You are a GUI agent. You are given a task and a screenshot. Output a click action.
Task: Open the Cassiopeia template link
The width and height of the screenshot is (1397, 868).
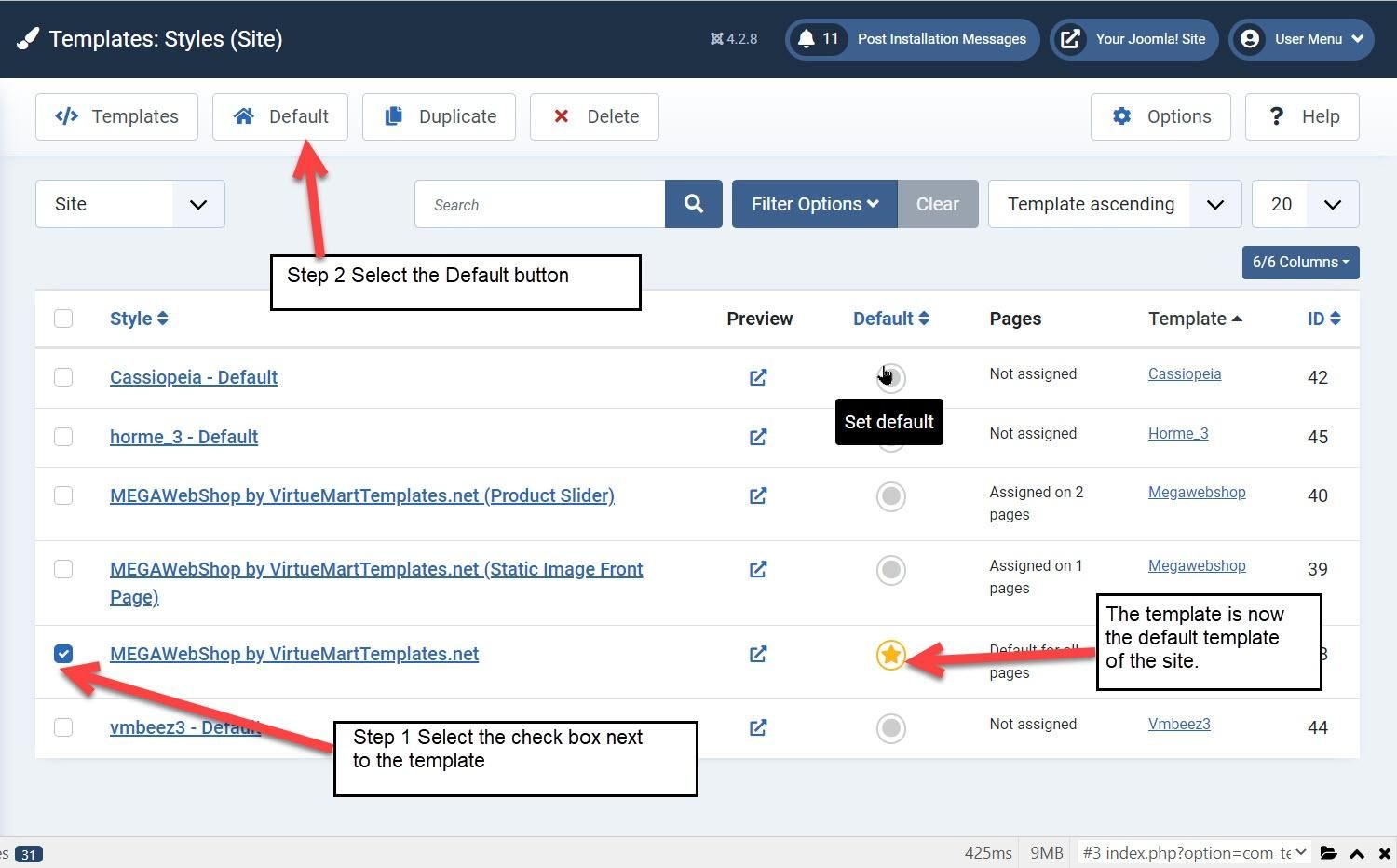1185,373
